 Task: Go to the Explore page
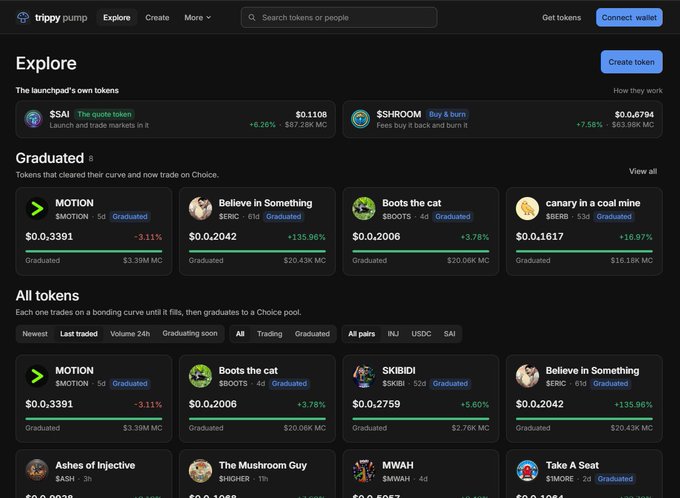(x=117, y=17)
